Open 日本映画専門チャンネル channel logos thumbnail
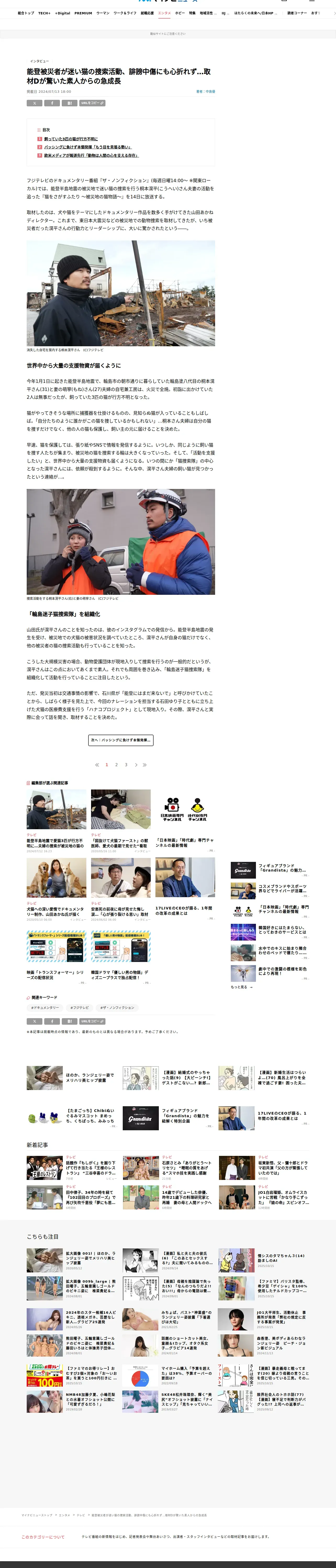Screen dimensions: 336x1568 coord(185,810)
